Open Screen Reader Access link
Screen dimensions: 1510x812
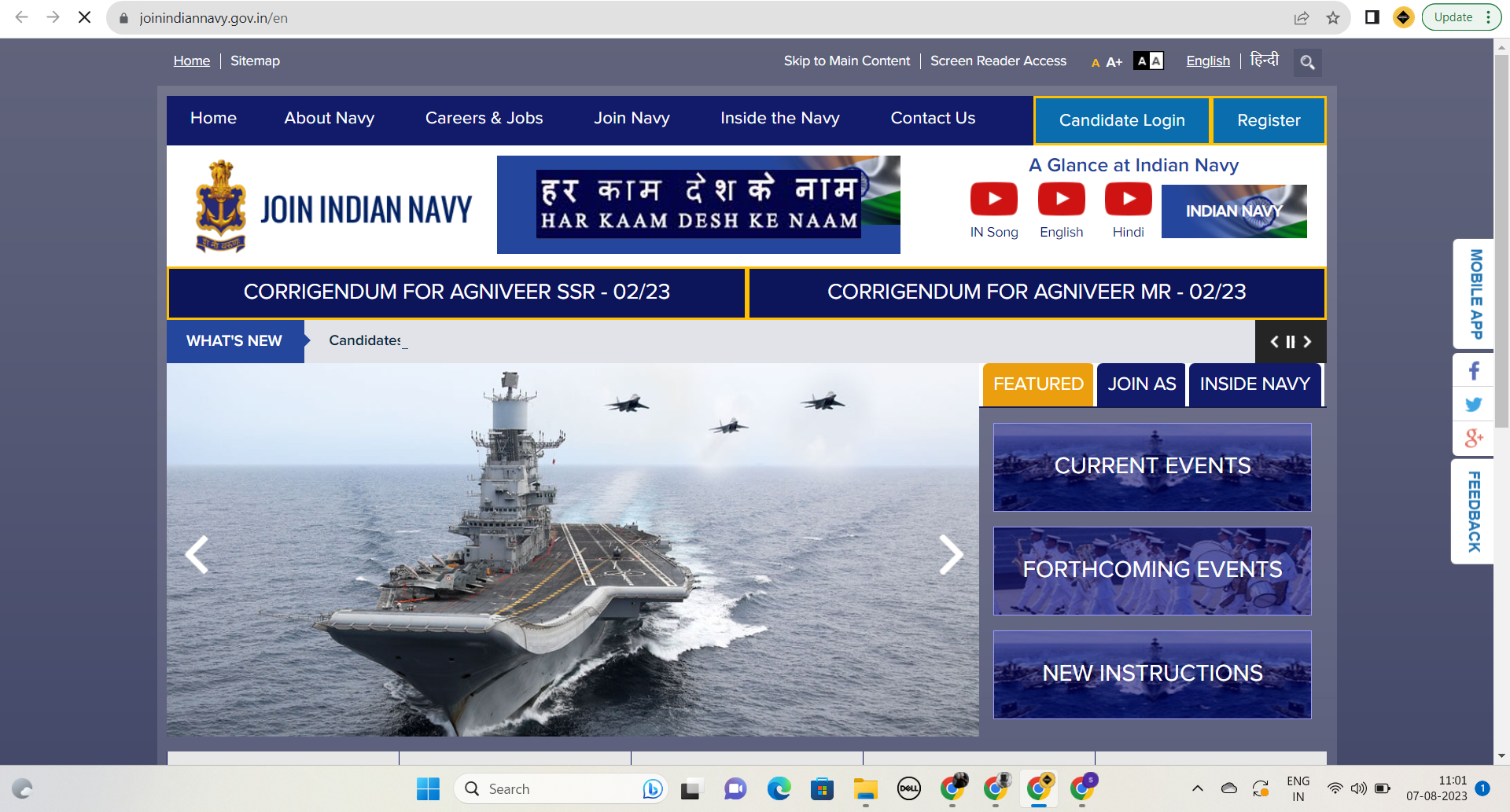click(x=999, y=61)
